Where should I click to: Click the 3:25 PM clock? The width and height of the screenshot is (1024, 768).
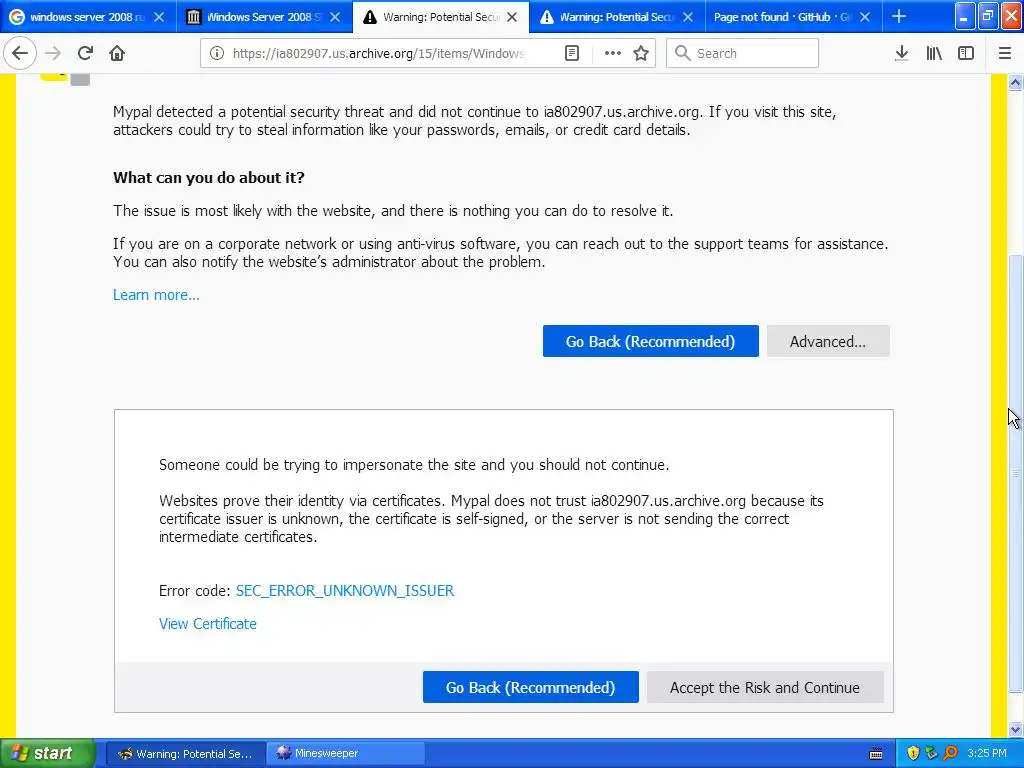(x=987, y=754)
